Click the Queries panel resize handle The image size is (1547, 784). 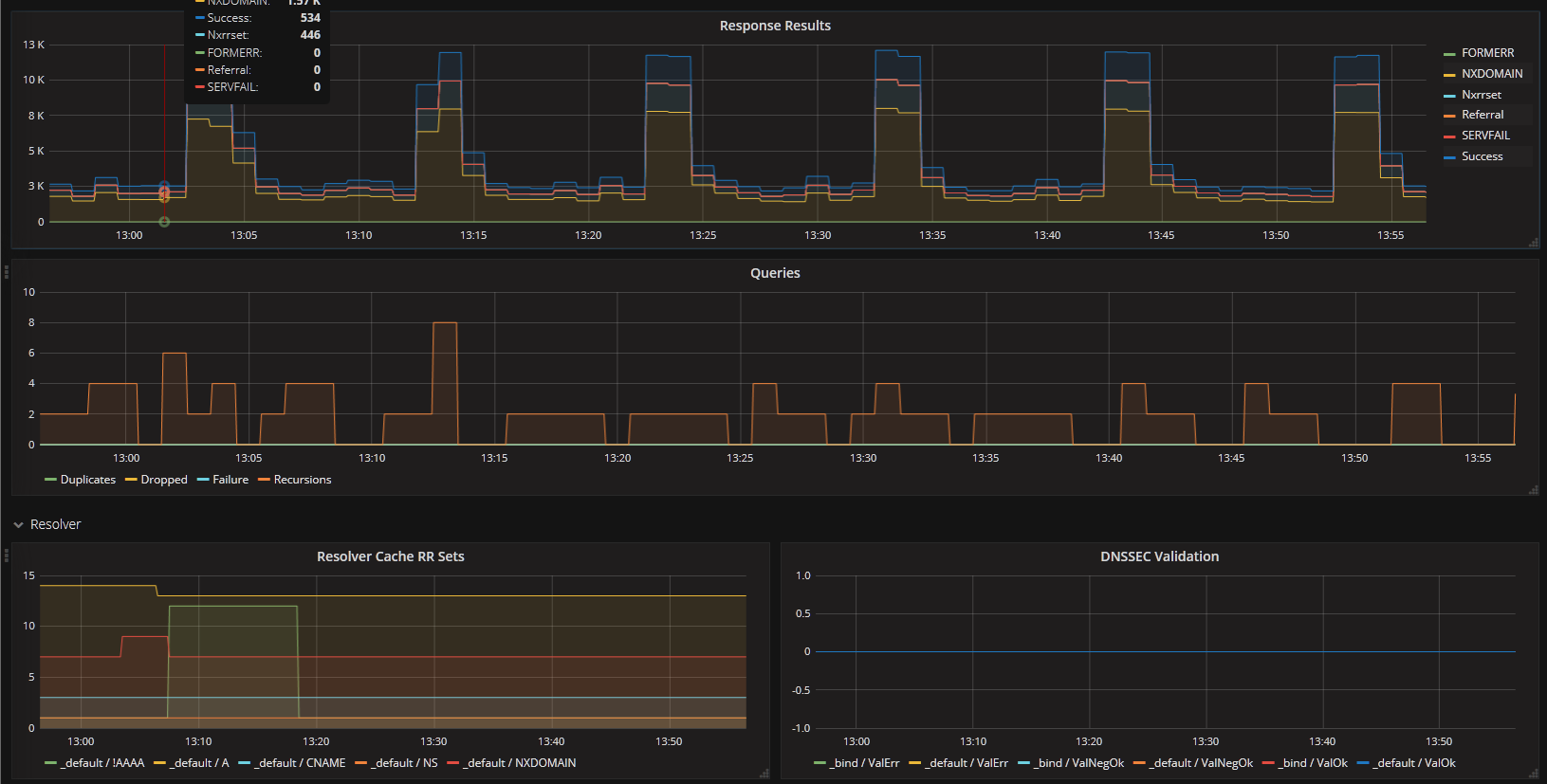coord(1534,490)
